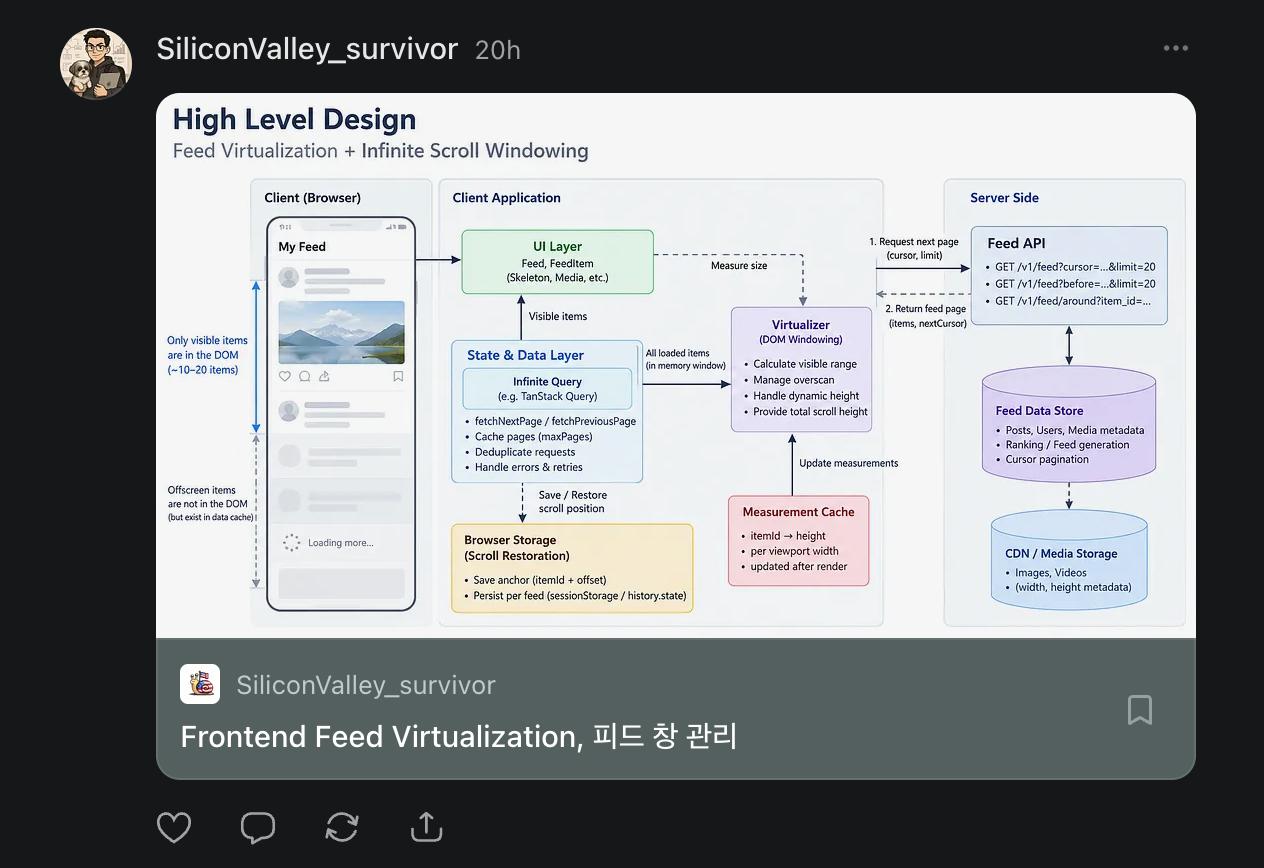The image size is (1264, 868).
Task: Click the '1. Request next page' label
Action: click(x=914, y=249)
